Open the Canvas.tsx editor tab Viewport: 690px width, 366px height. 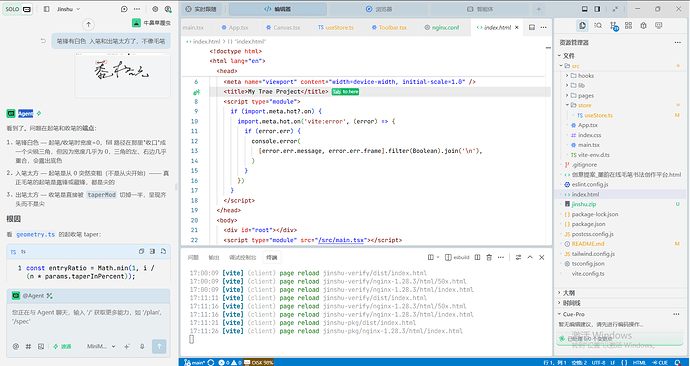point(283,27)
